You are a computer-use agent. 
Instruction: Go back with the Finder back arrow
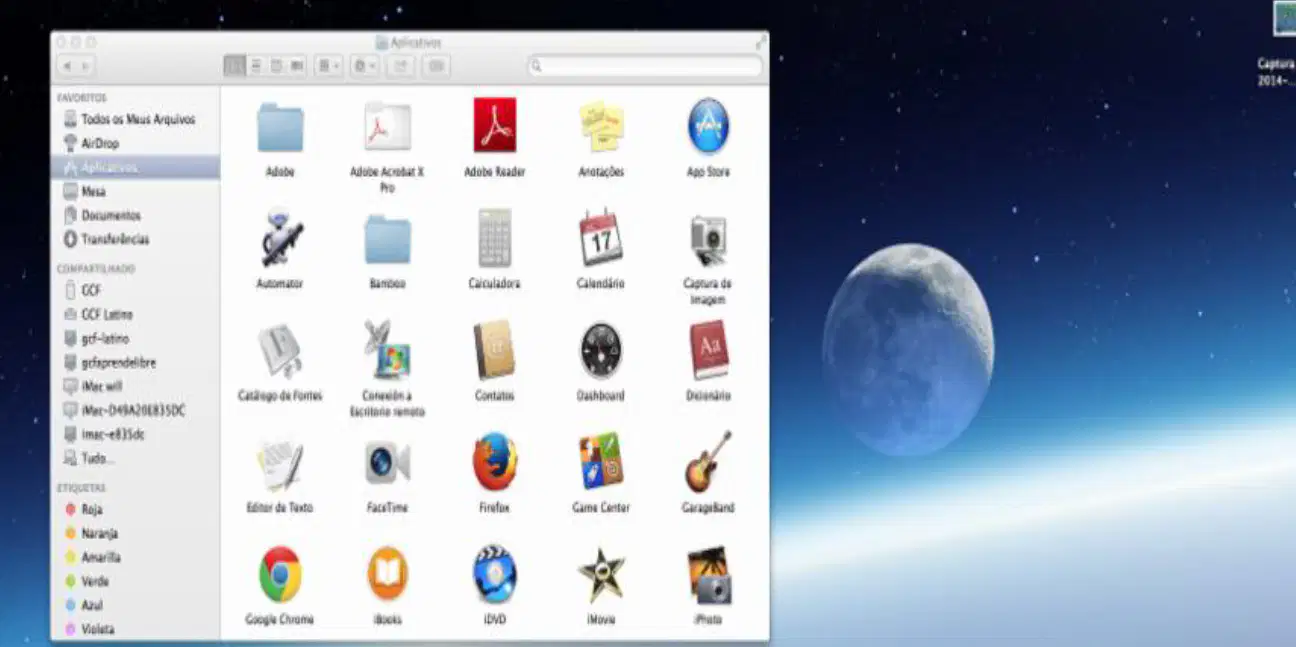pos(66,66)
